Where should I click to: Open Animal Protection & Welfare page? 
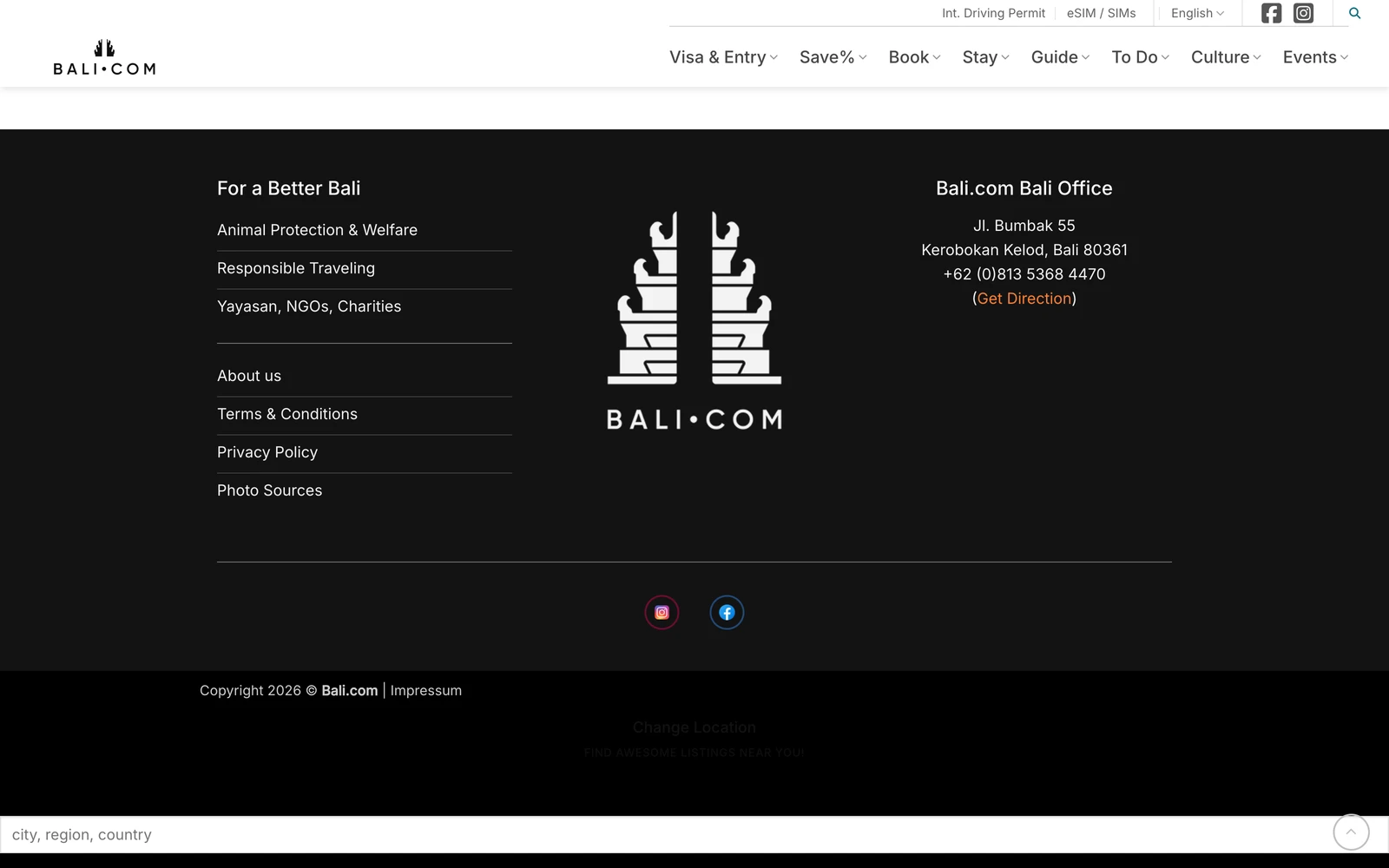pyautogui.click(x=317, y=230)
